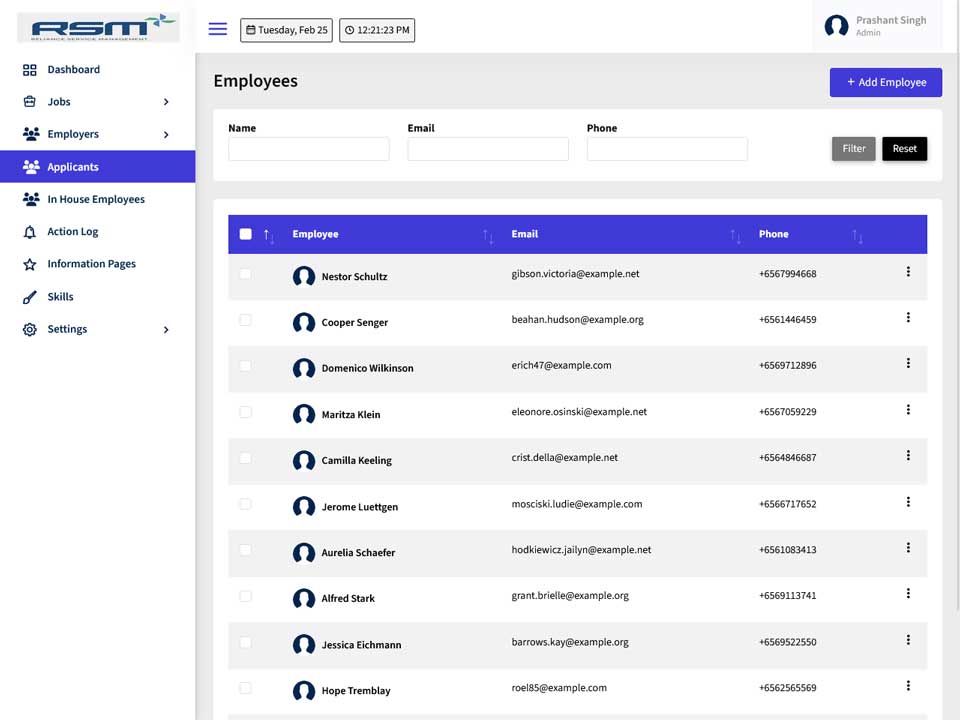The height and width of the screenshot is (720, 960).
Task: Click the RSM logo
Action: [x=99, y=27]
